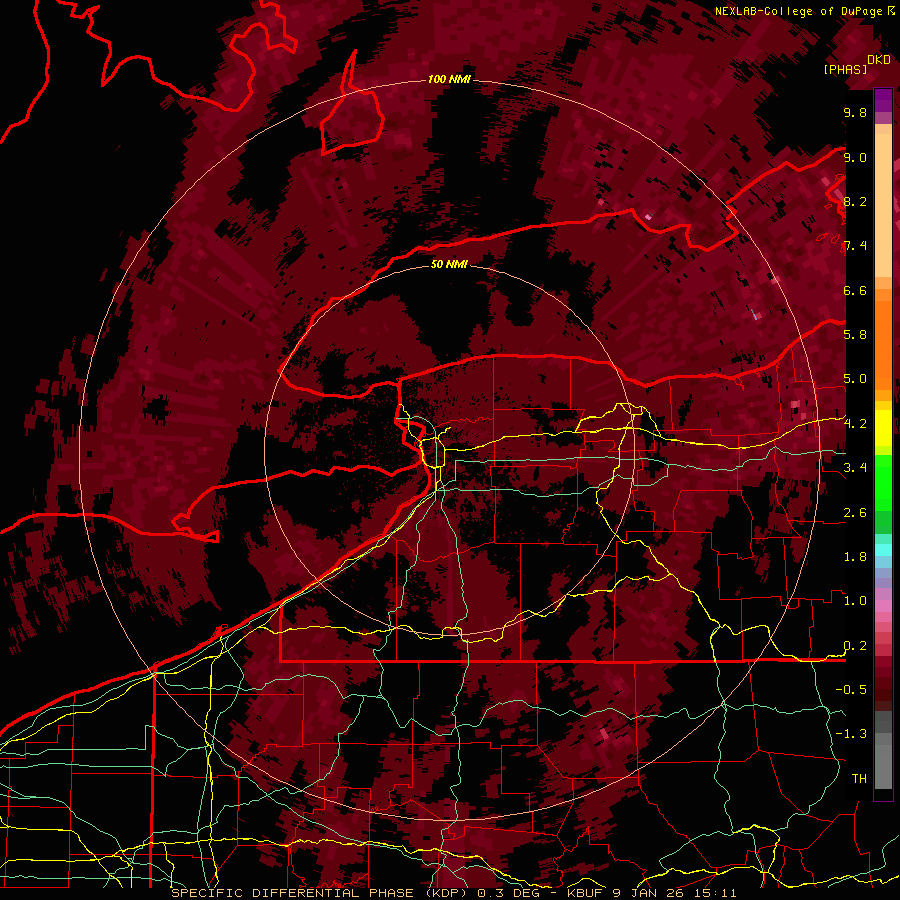Click the 8.2 value on the color scale
This screenshot has width=900, height=900.
[855, 201]
